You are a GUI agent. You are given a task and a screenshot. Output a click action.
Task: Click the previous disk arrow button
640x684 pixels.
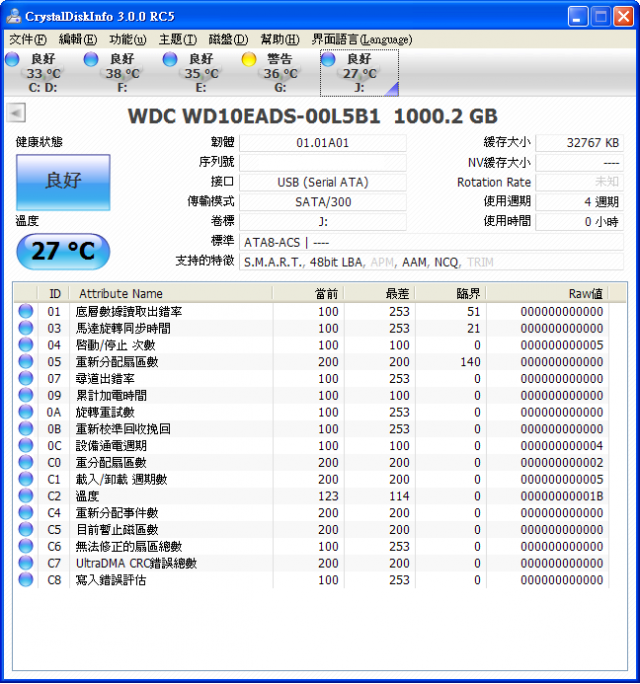[16, 113]
